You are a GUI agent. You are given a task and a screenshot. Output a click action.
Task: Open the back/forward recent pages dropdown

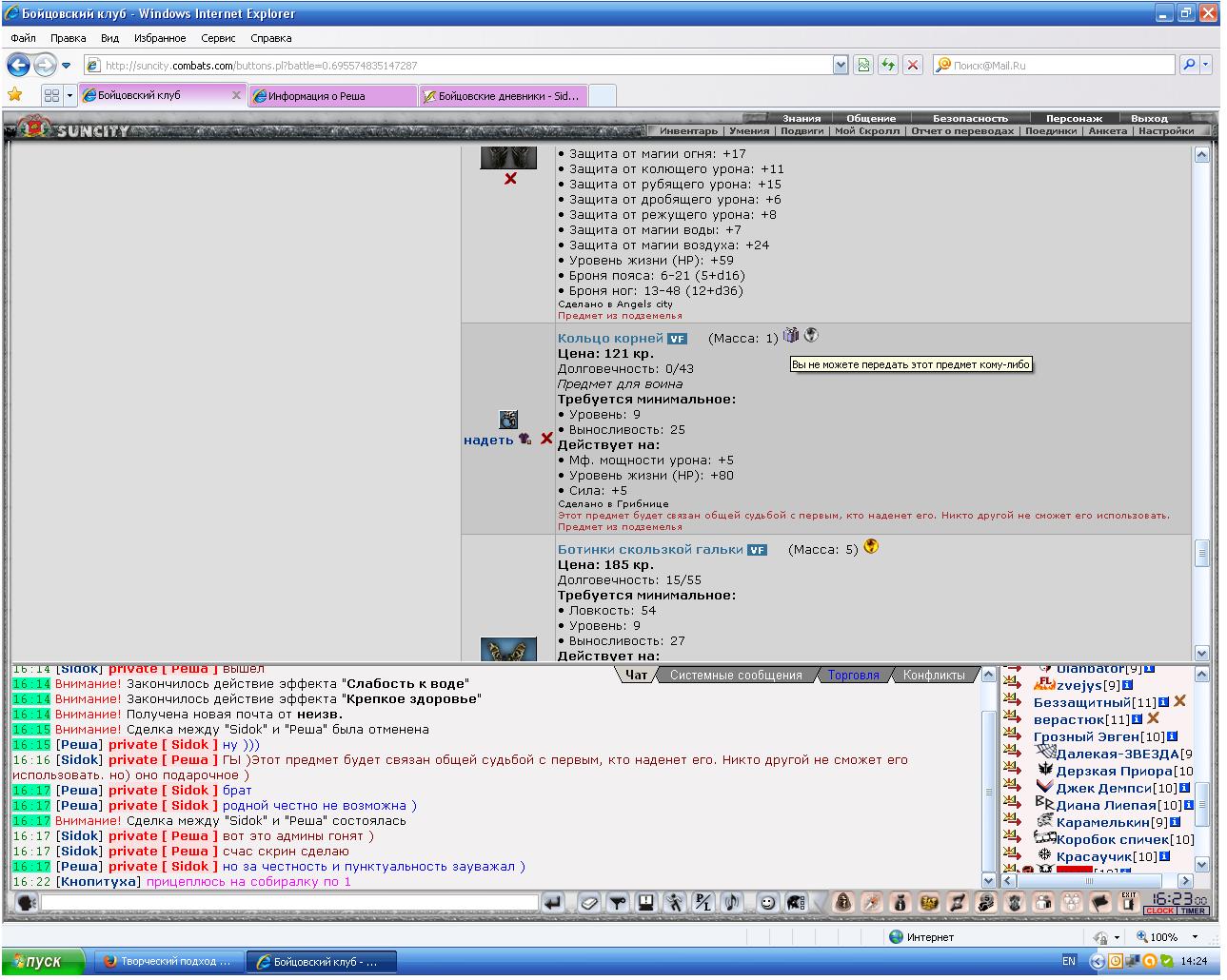pos(66,66)
